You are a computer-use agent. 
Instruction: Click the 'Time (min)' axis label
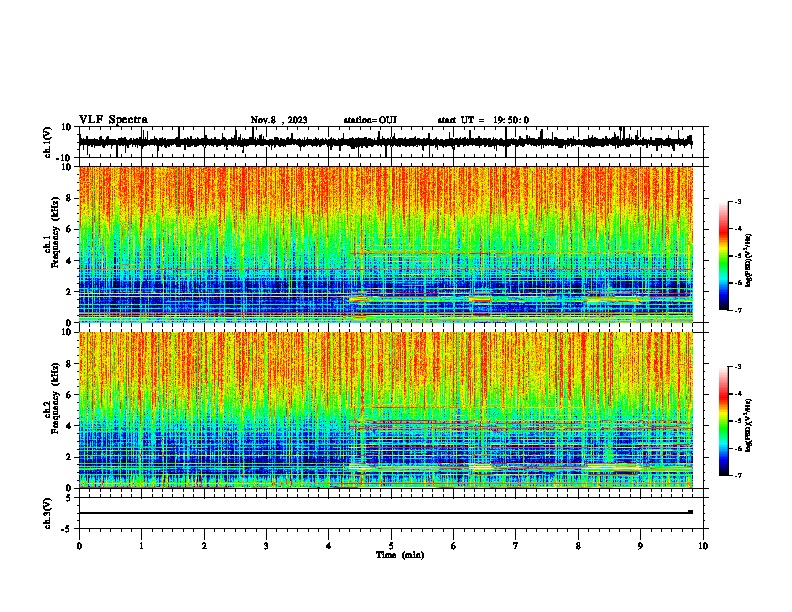400,555
